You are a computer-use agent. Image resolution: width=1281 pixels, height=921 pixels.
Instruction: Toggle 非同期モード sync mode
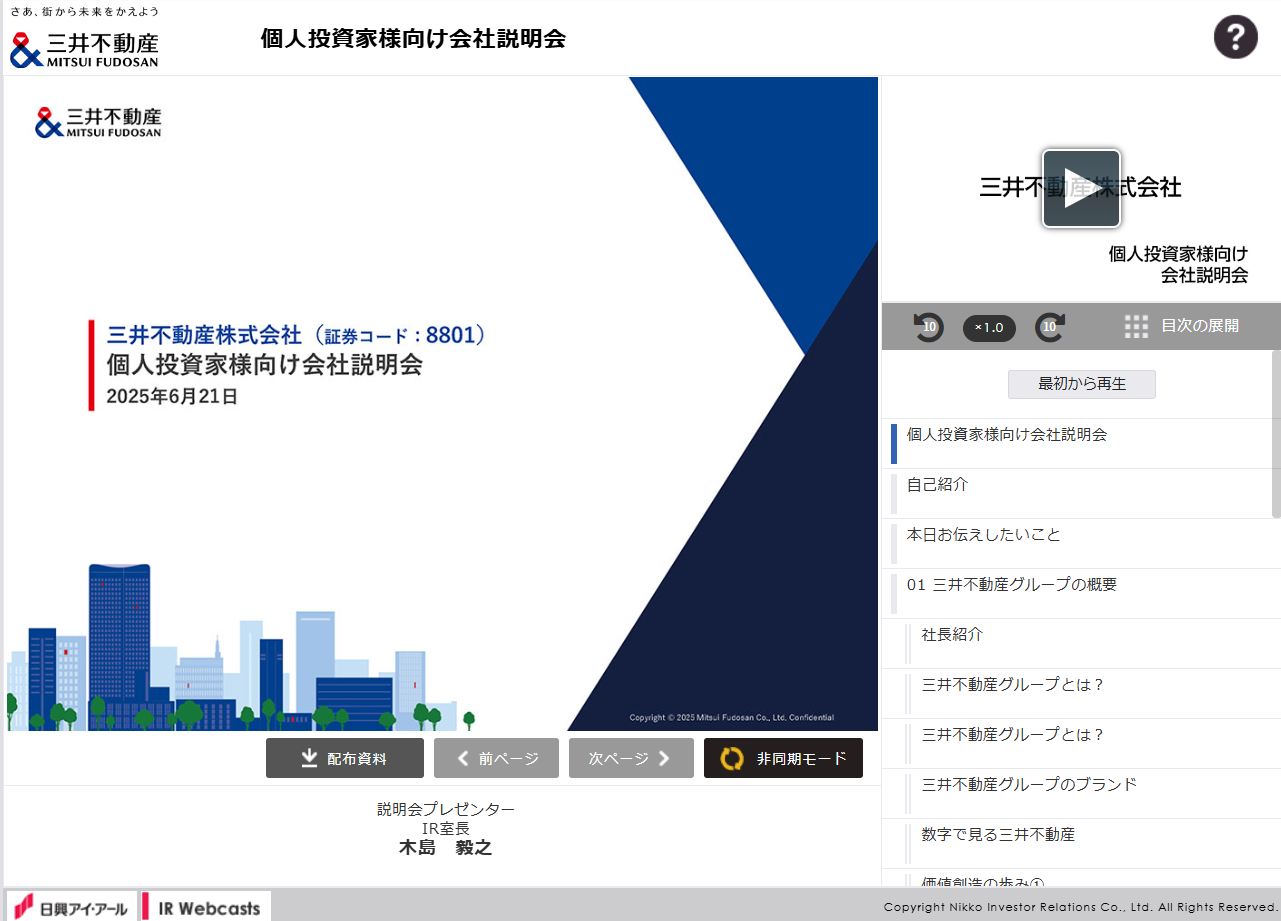[783, 758]
